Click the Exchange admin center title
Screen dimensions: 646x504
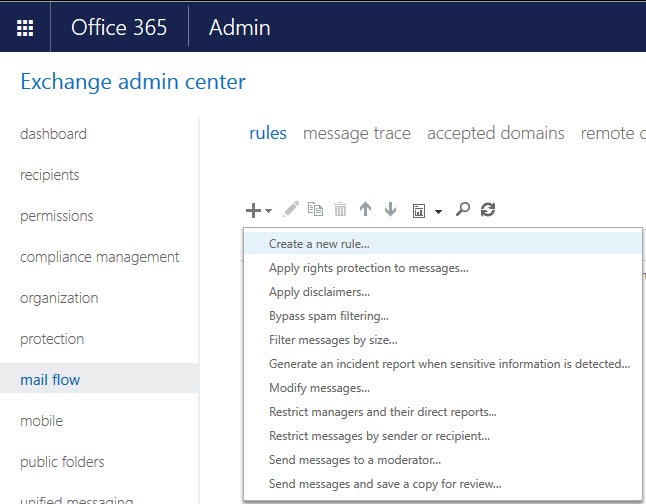pos(133,82)
